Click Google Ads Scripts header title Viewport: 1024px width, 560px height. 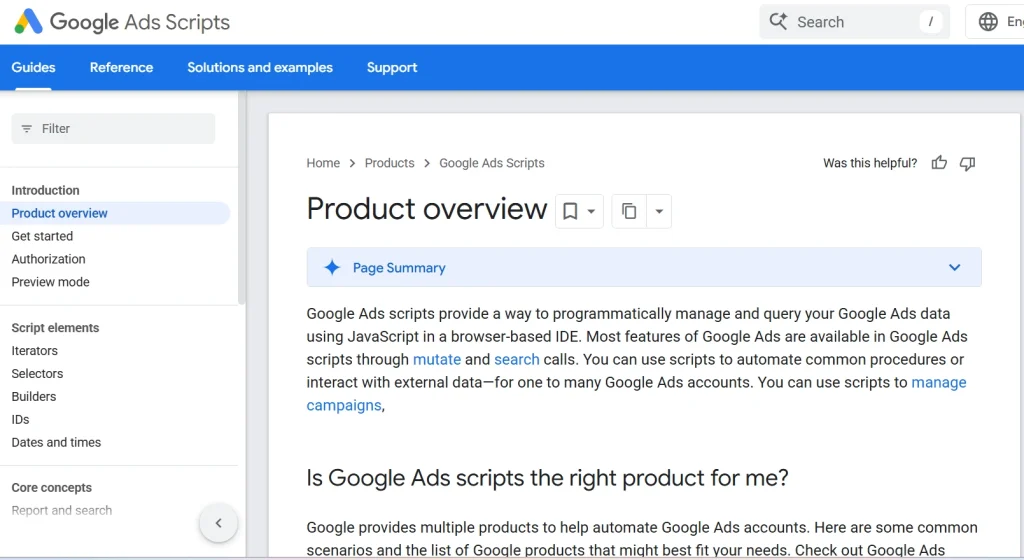(x=140, y=22)
